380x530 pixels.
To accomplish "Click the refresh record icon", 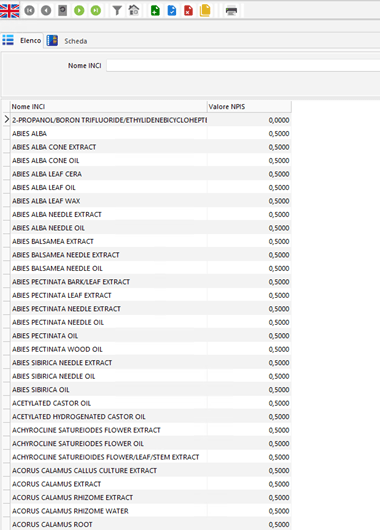I will click(63, 11).
